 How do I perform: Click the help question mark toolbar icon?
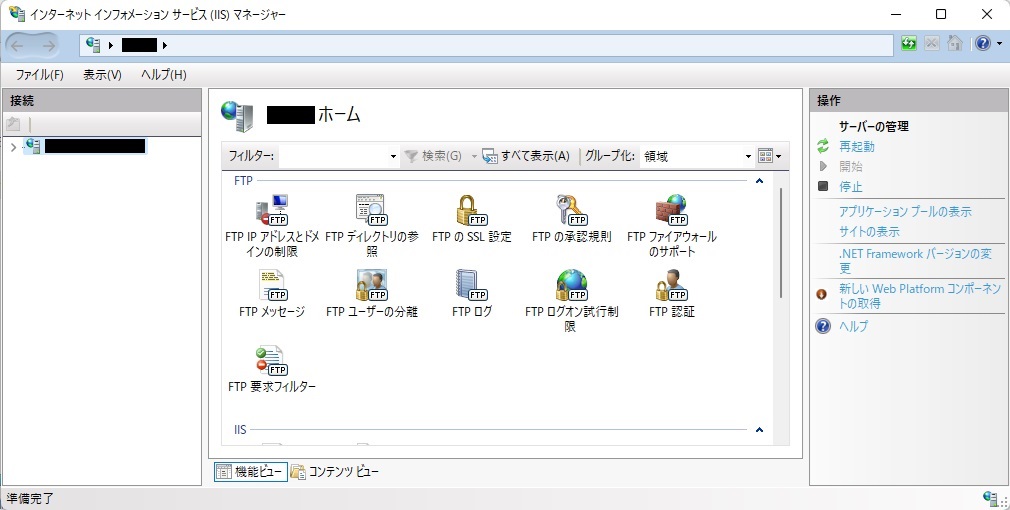[x=982, y=44]
